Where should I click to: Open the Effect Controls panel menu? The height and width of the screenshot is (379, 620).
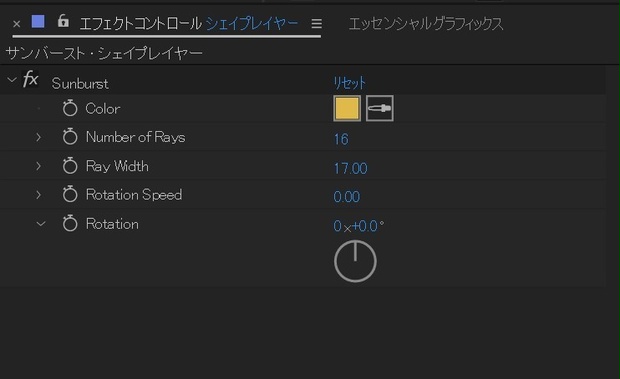point(316,24)
